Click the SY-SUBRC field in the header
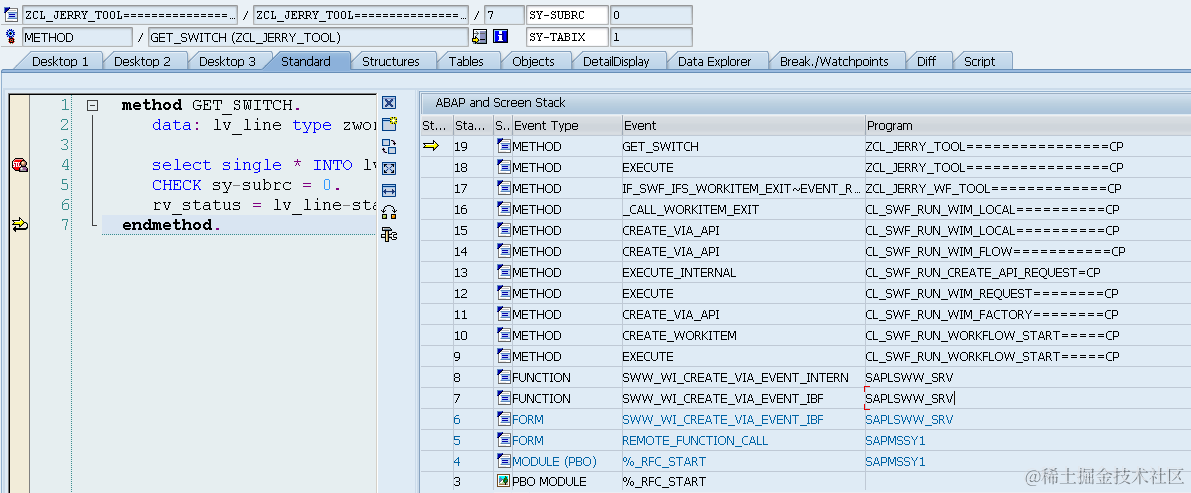The image size is (1191, 493). pyautogui.click(x=567, y=14)
